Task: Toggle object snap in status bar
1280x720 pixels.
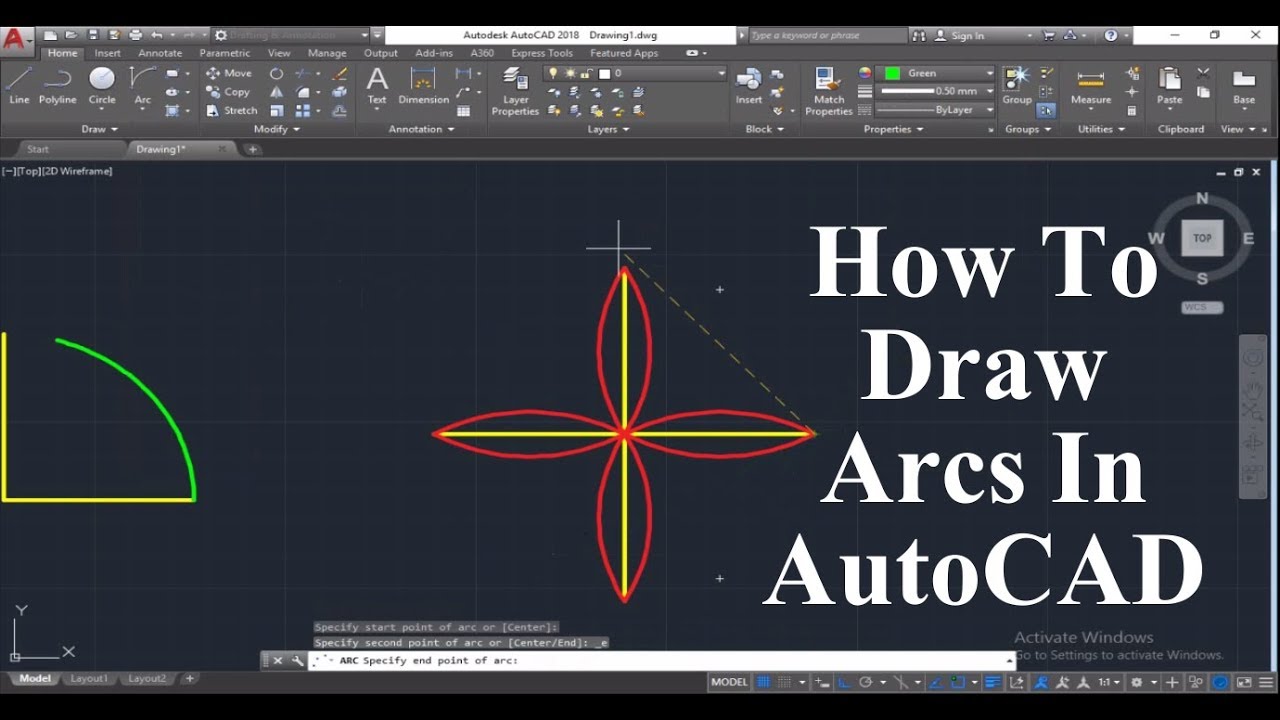Action: pos(958,682)
